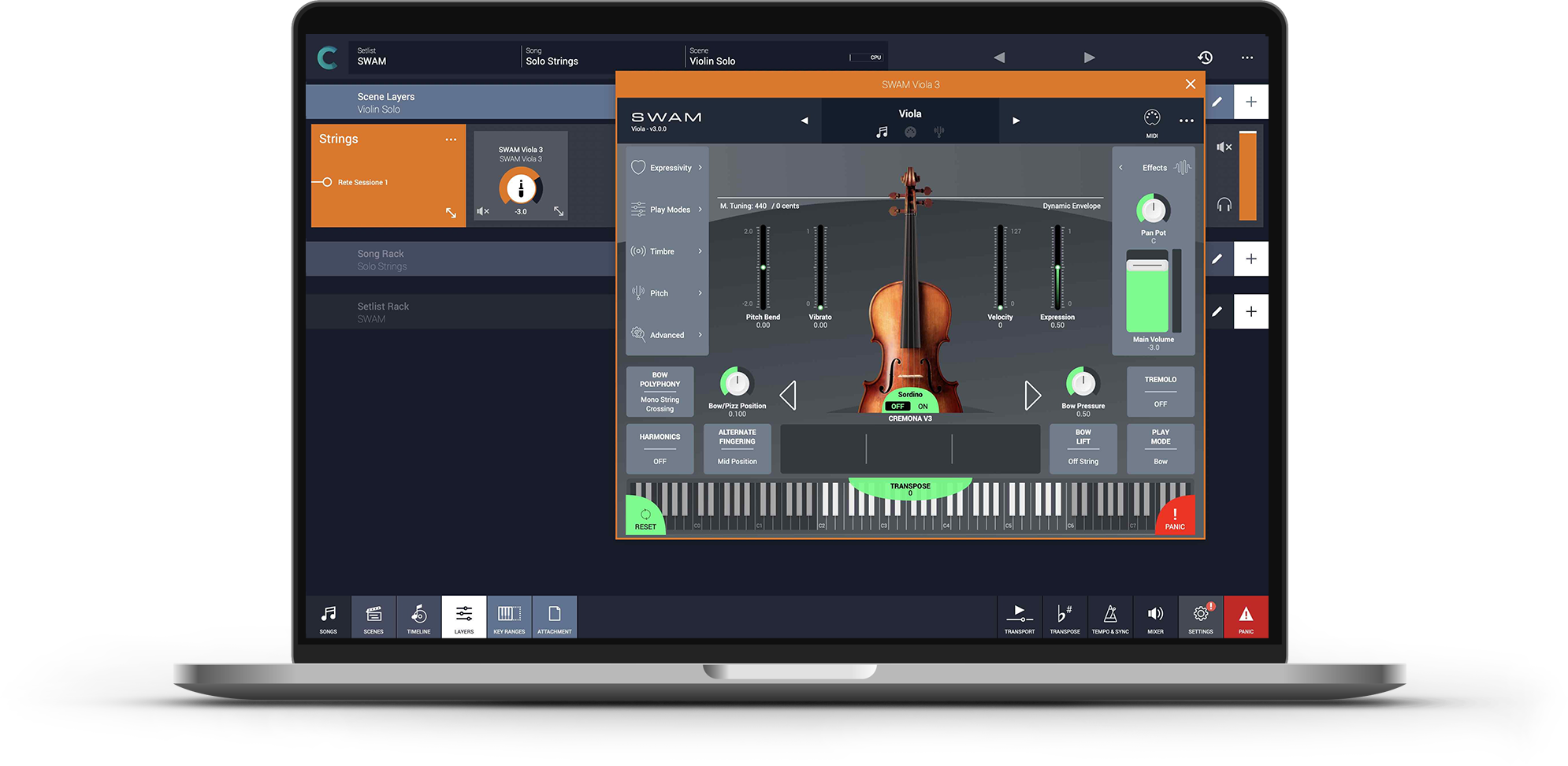Open the Songs view in bottom bar
This screenshot has width=1568, height=766.
328,618
